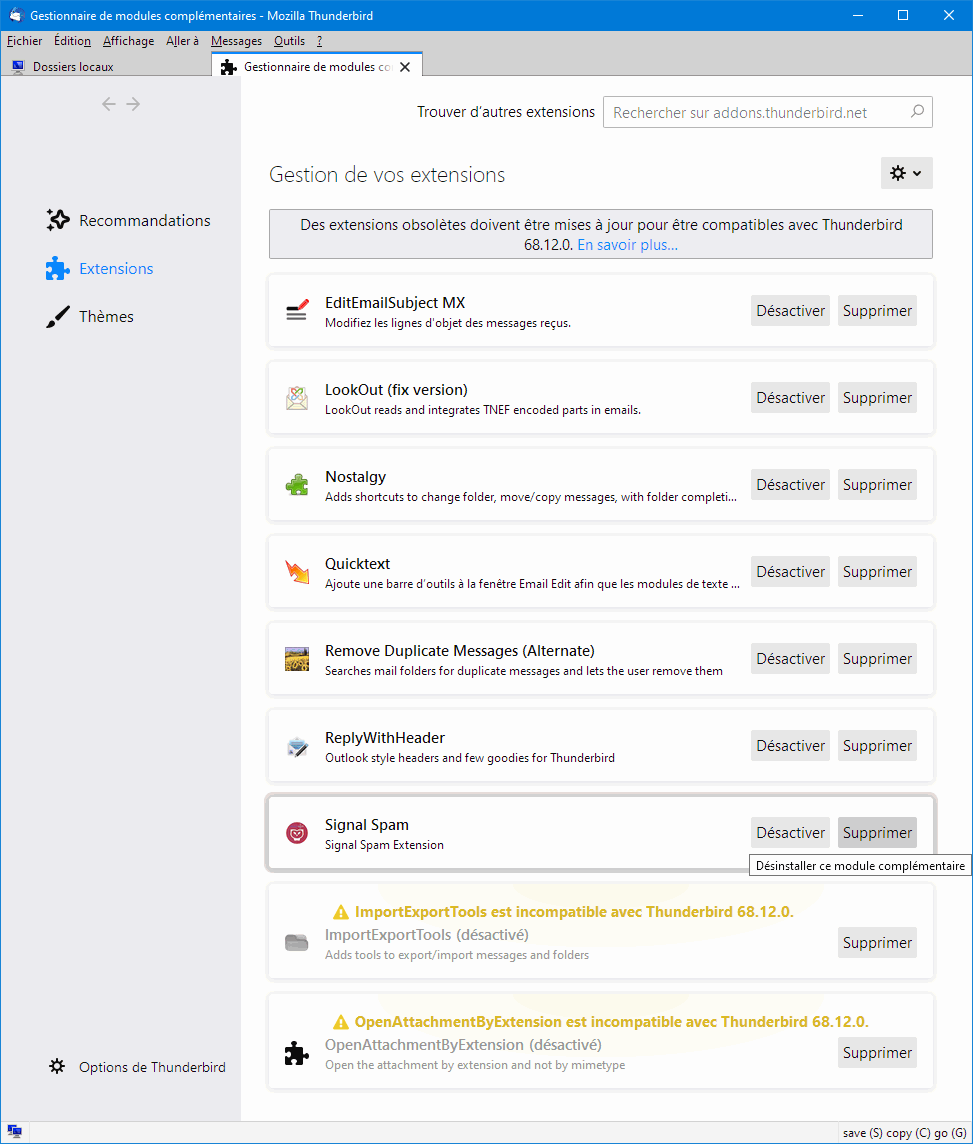The width and height of the screenshot is (973, 1144).
Task: Disable the Nostalgy extension
Action: click(x=791, y=484)
